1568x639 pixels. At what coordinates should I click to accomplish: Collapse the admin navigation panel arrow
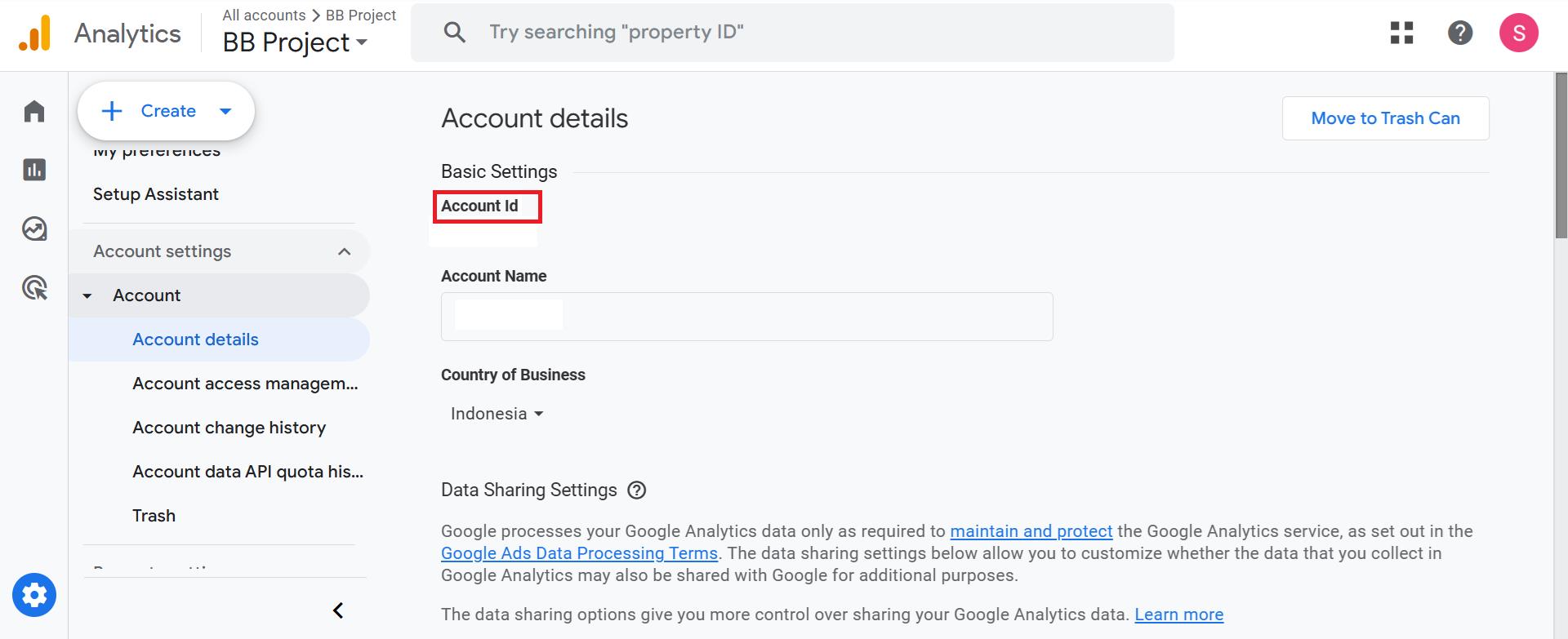click(338, 610)
